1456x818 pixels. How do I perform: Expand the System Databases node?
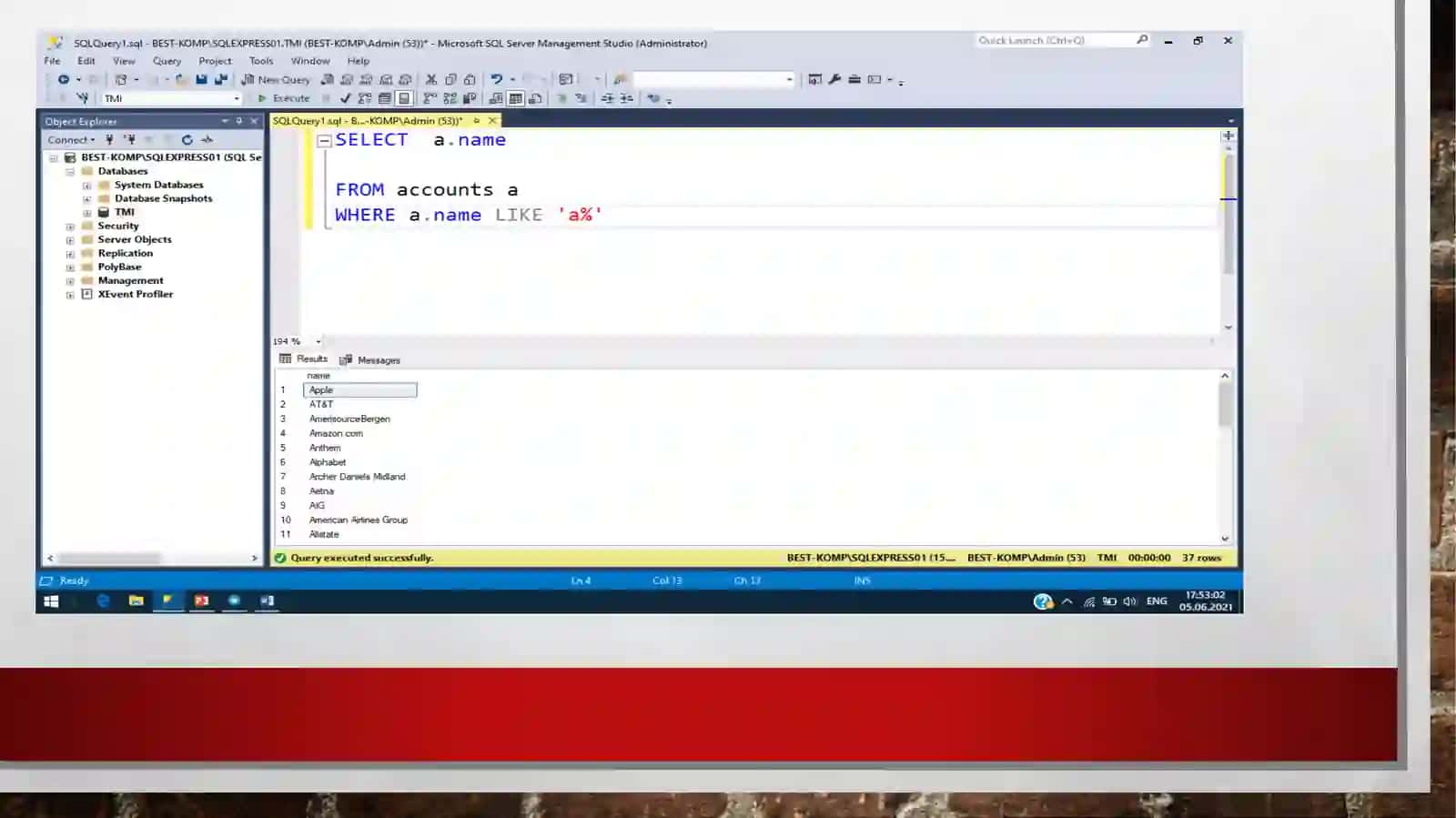(x=87, y=185)
